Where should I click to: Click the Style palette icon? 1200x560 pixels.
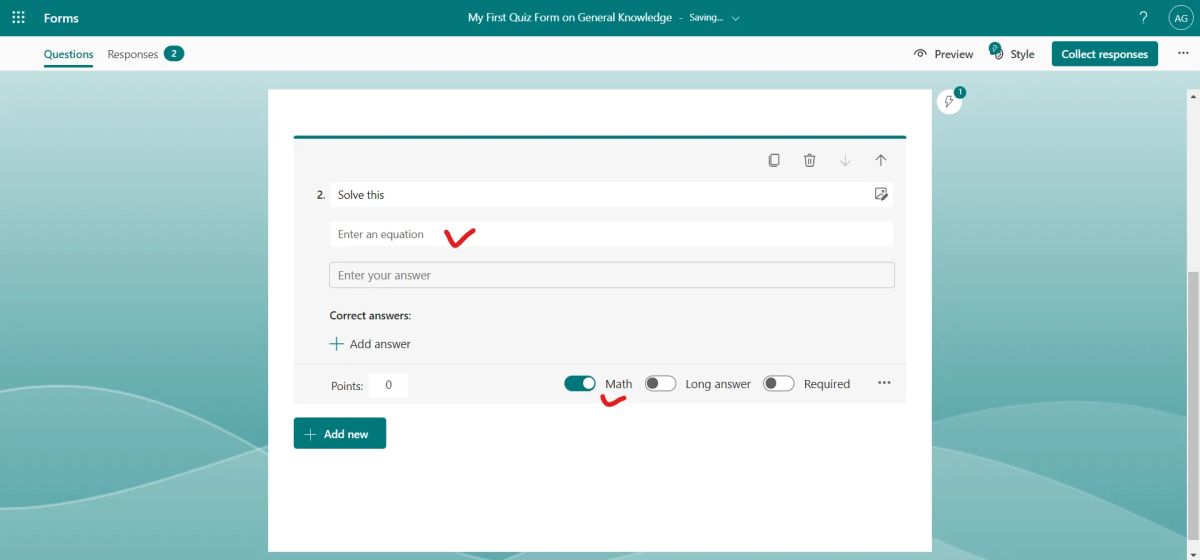pos(996,52)
